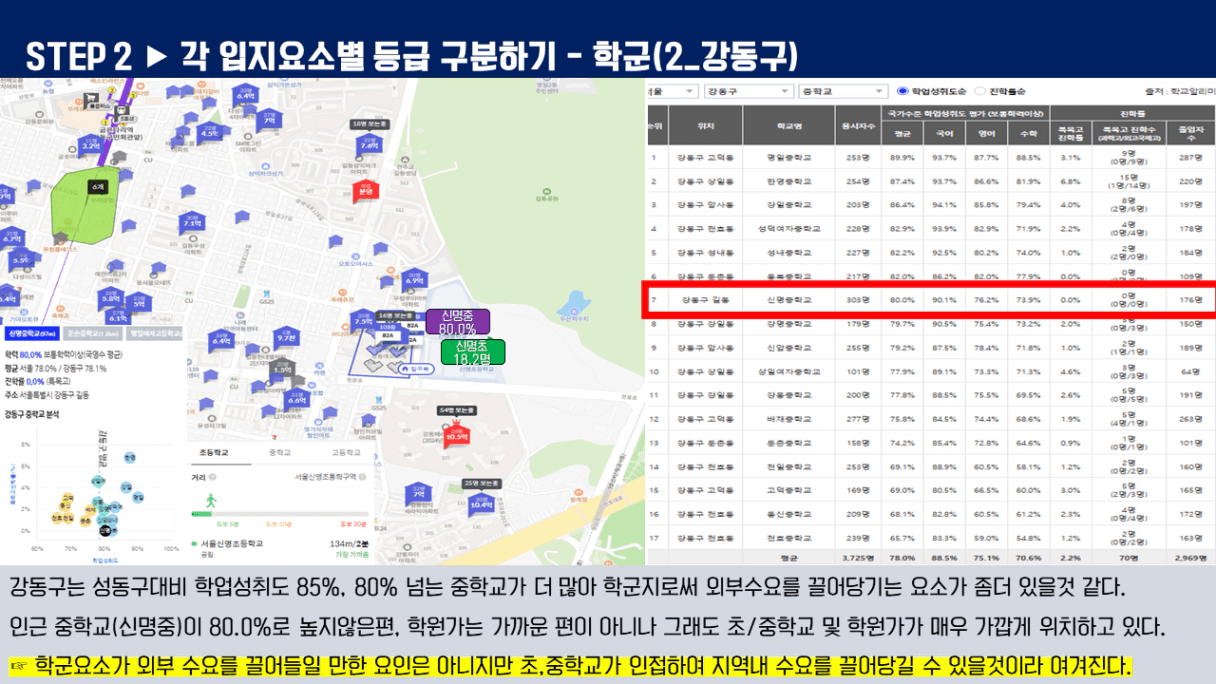Click the 3.2억 apartment price marker
The image size is (1216, 684).
pos(91,143)
